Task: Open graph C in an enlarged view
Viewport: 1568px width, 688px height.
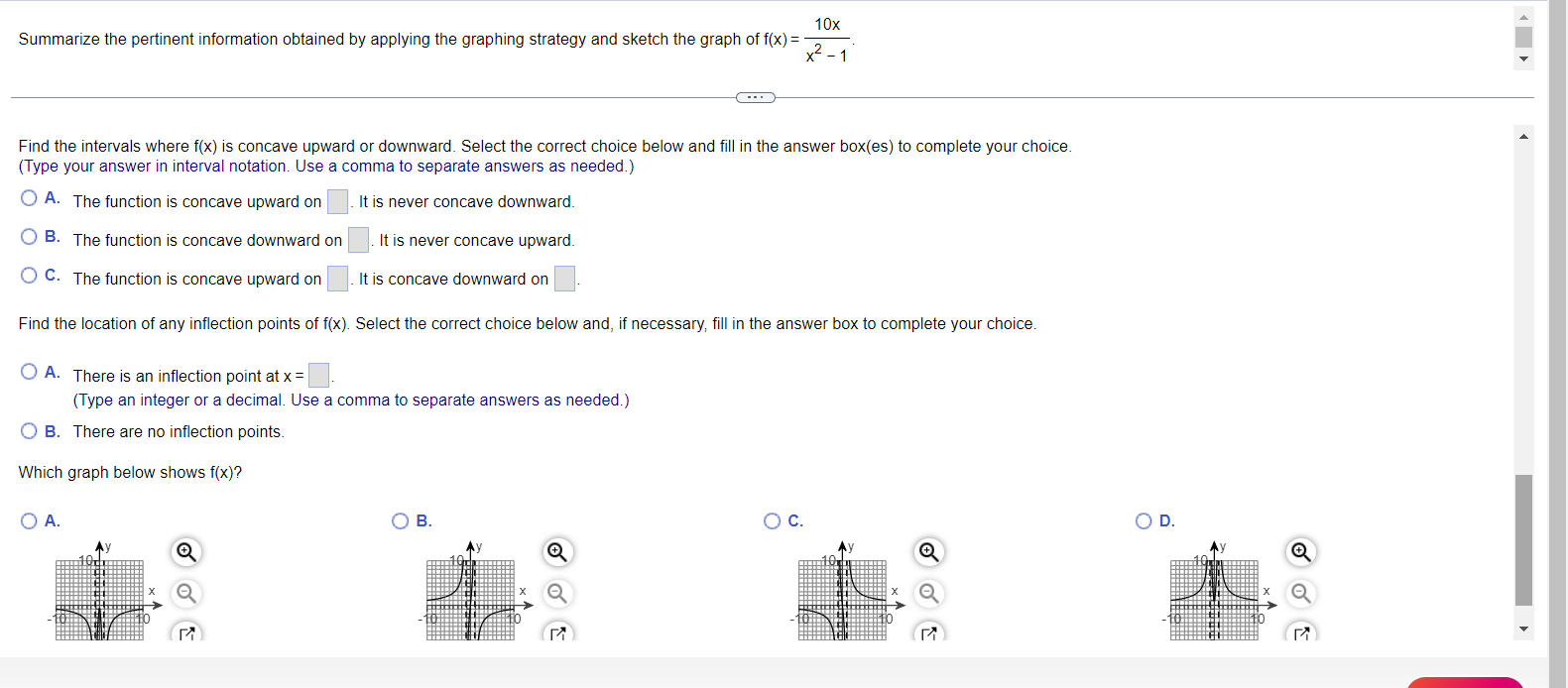Action: click(x=928, y=631)
